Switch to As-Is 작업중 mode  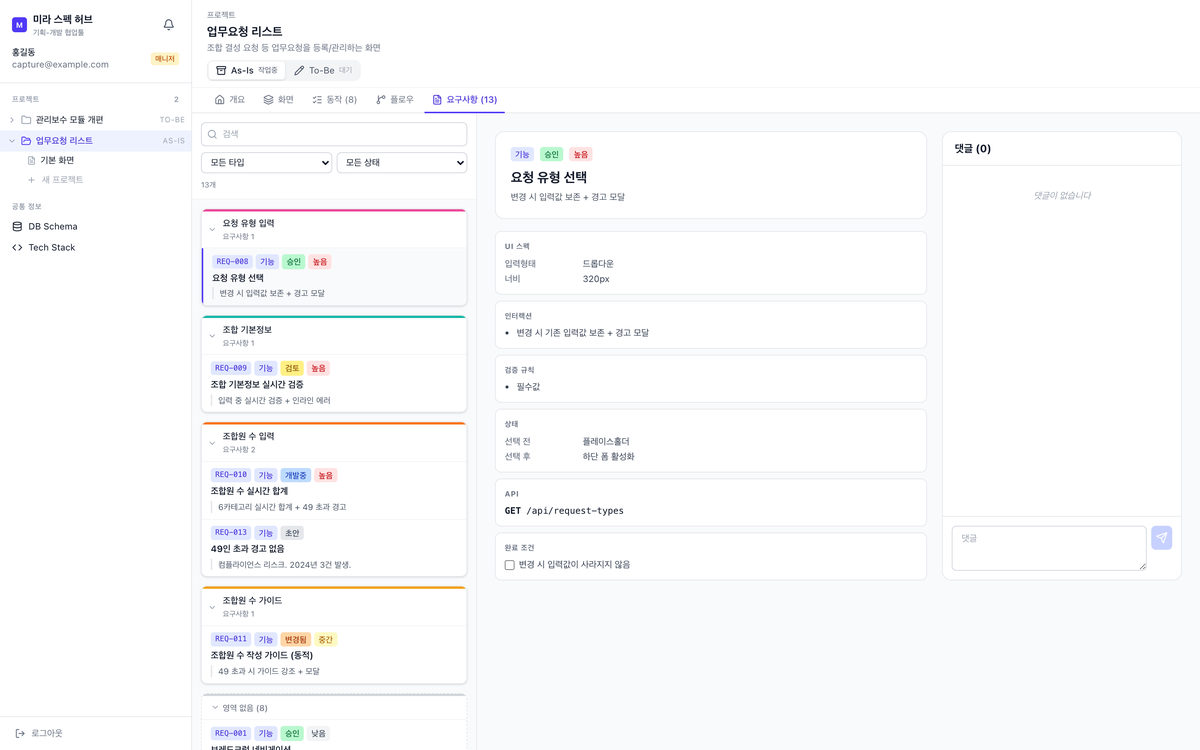tap(248, 71)
